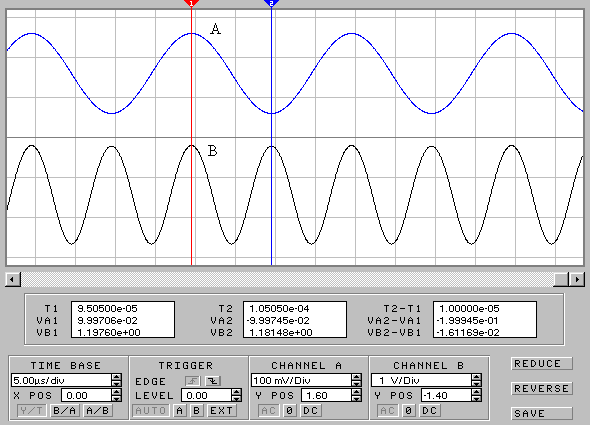Select trigger source B
The height and width of the screenshot is (425, 590).
(x=196, y=410)
